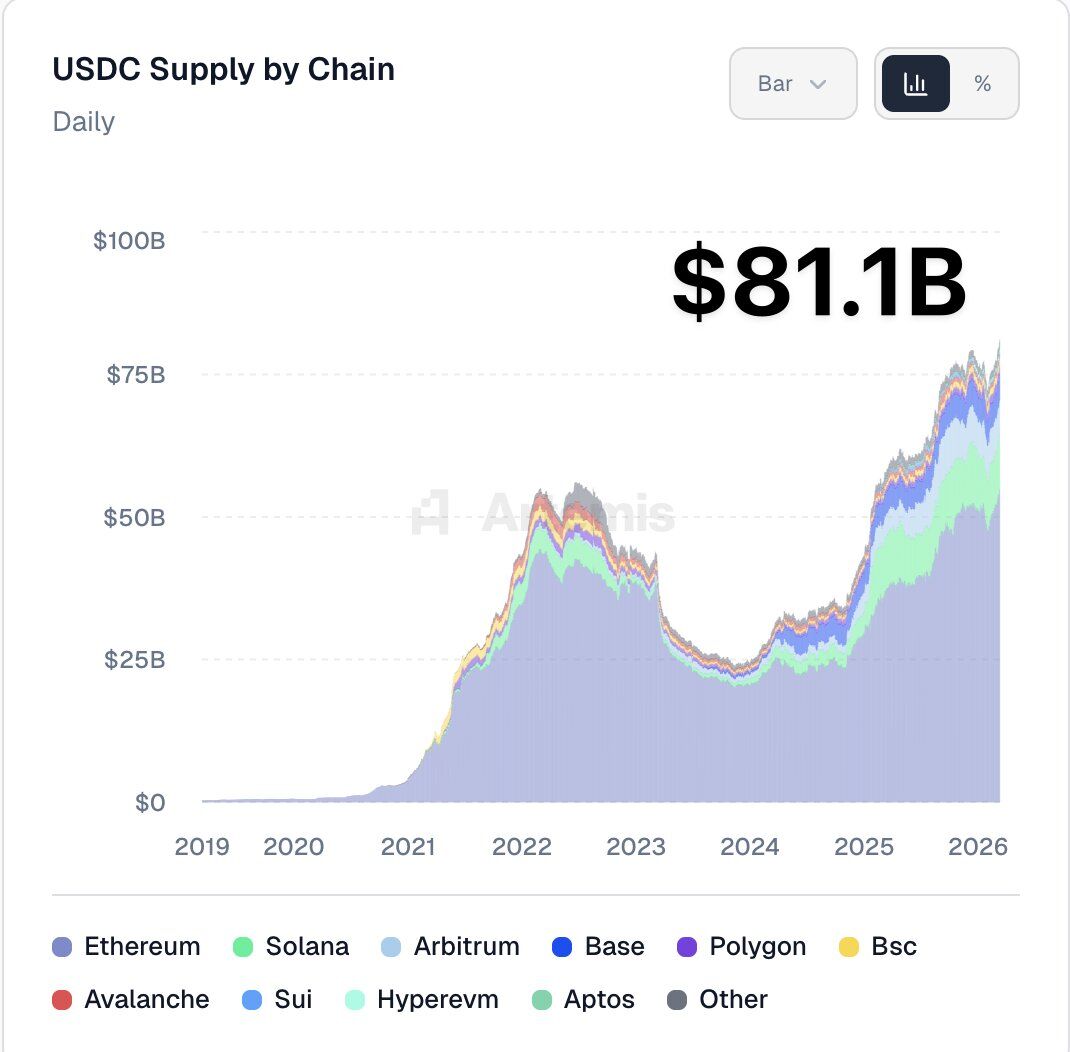Click the gray Other legend dot

click(x=677, y=999)
